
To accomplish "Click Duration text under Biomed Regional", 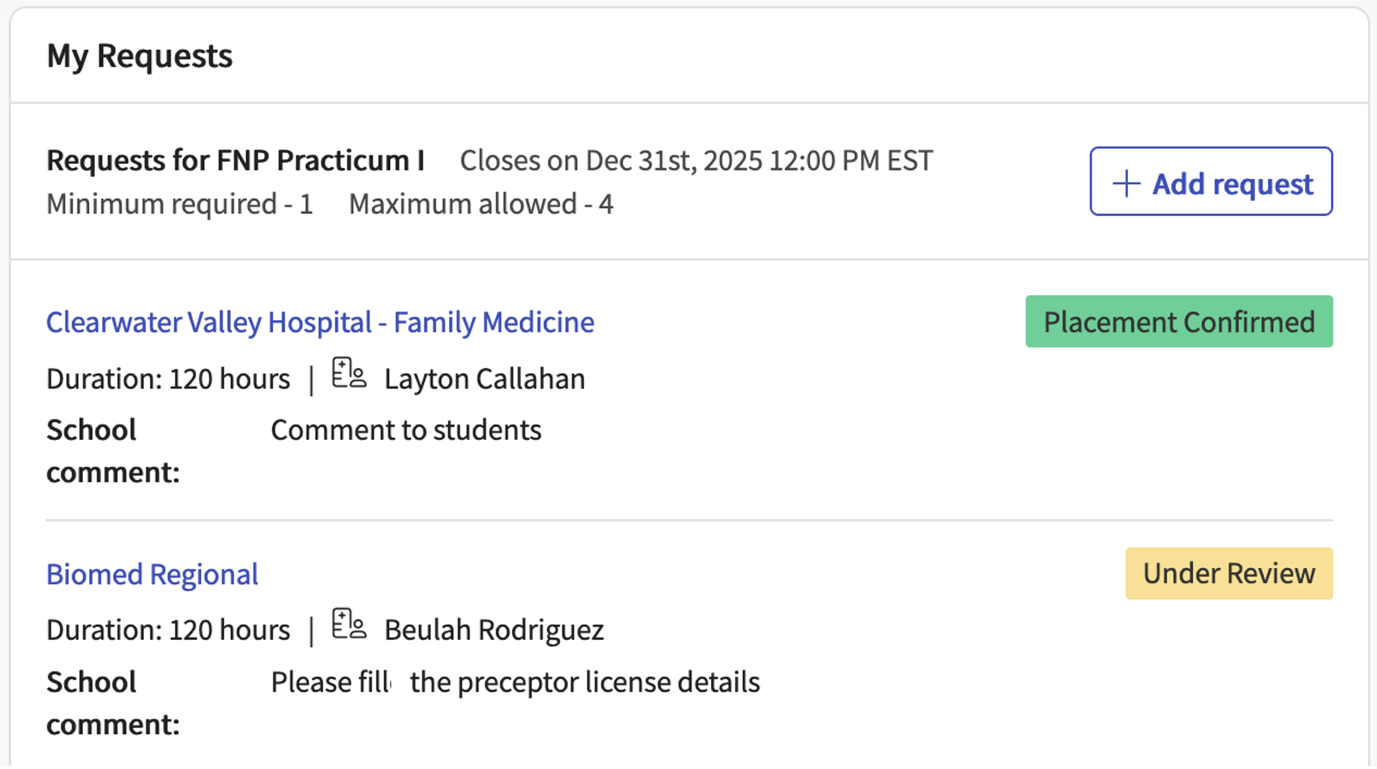I will pyautogui.click(x=168, y=630).
